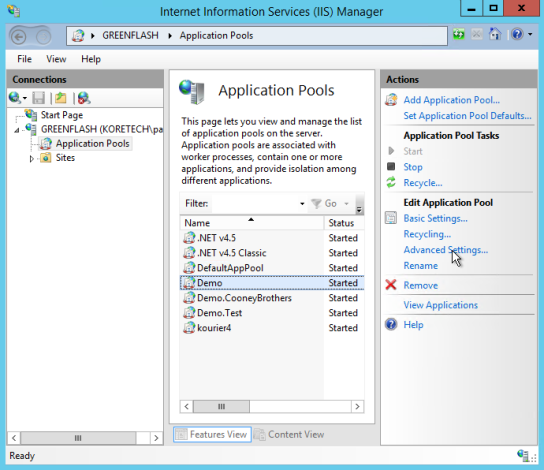This screenshot has width=544, height=470.
Task: Click the Advanced Settings... link
Action: (445, 250)
